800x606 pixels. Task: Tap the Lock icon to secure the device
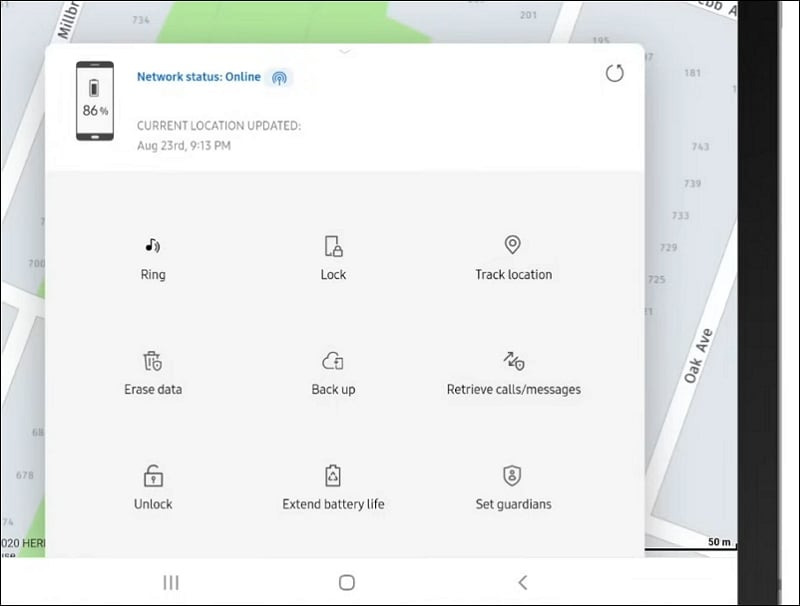coord(332,244)
